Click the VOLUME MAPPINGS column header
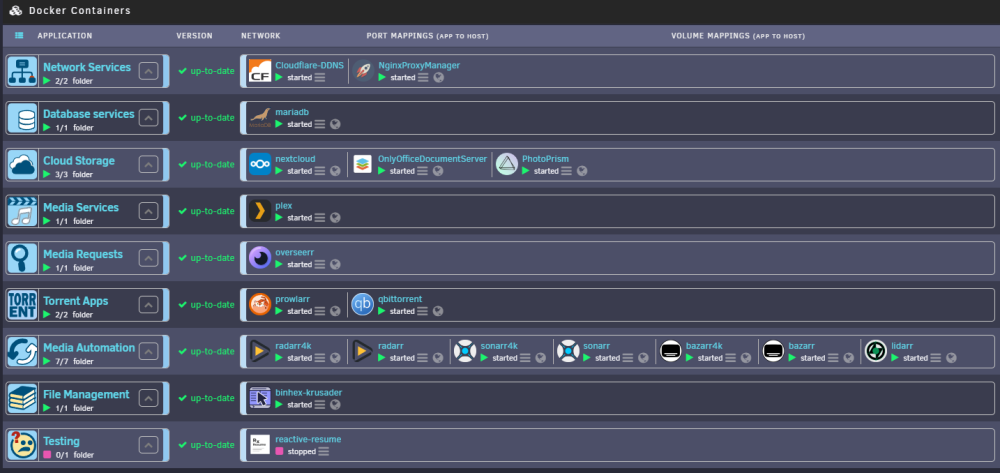1000x473 pixels. pyautogui.click(x=738, y=36)
